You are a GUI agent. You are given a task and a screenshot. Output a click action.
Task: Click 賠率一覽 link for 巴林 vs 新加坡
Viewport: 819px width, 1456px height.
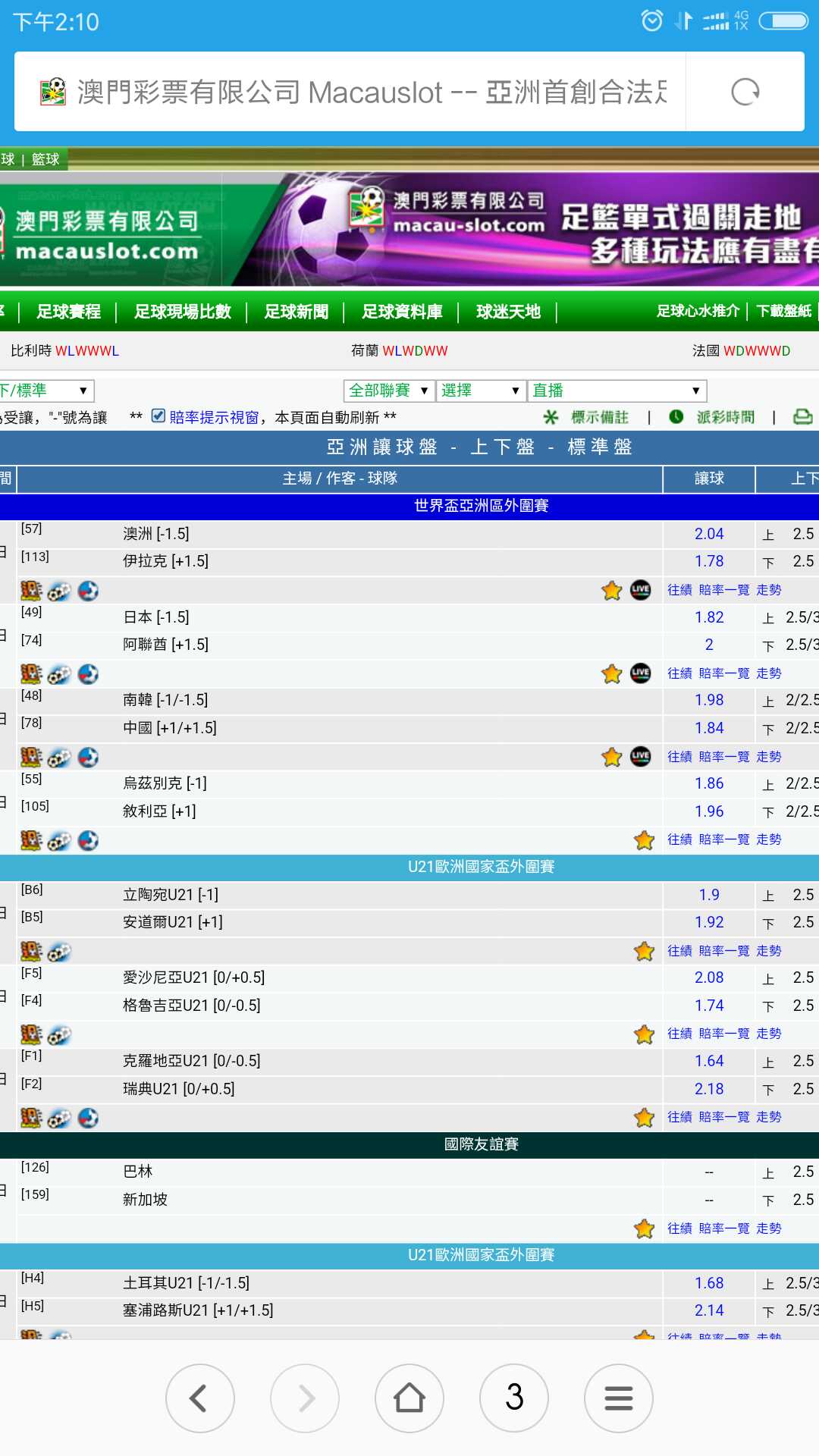coord(723,1228)
